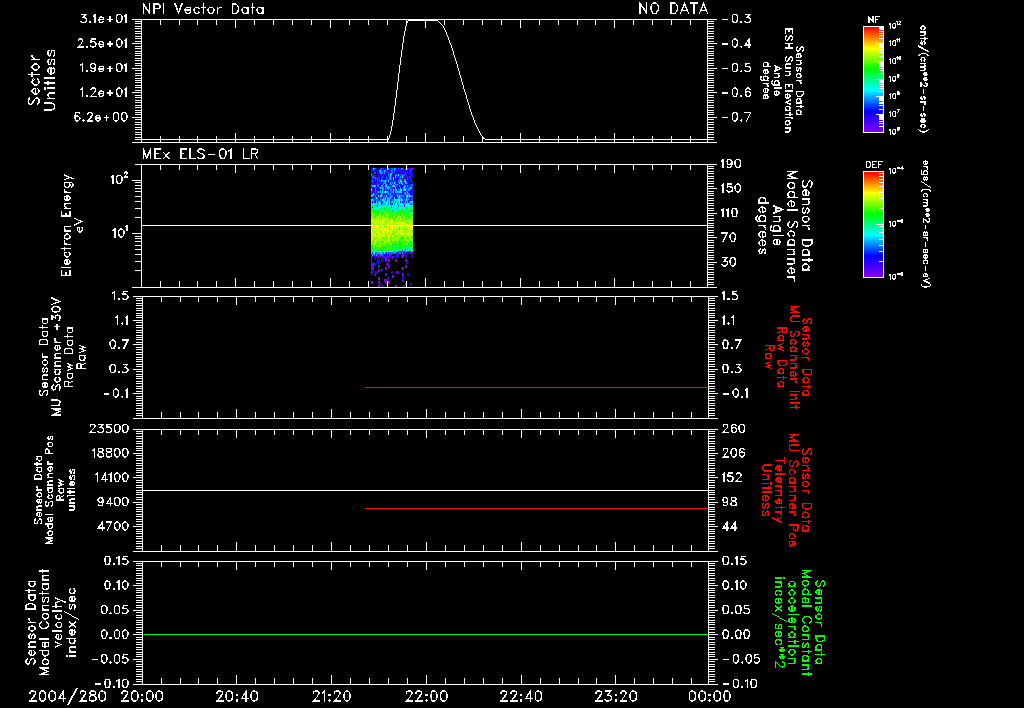Click the red line in Scanner Pos panel
Viewport: 1024px width, 708px height.
[x=536, y=508]
